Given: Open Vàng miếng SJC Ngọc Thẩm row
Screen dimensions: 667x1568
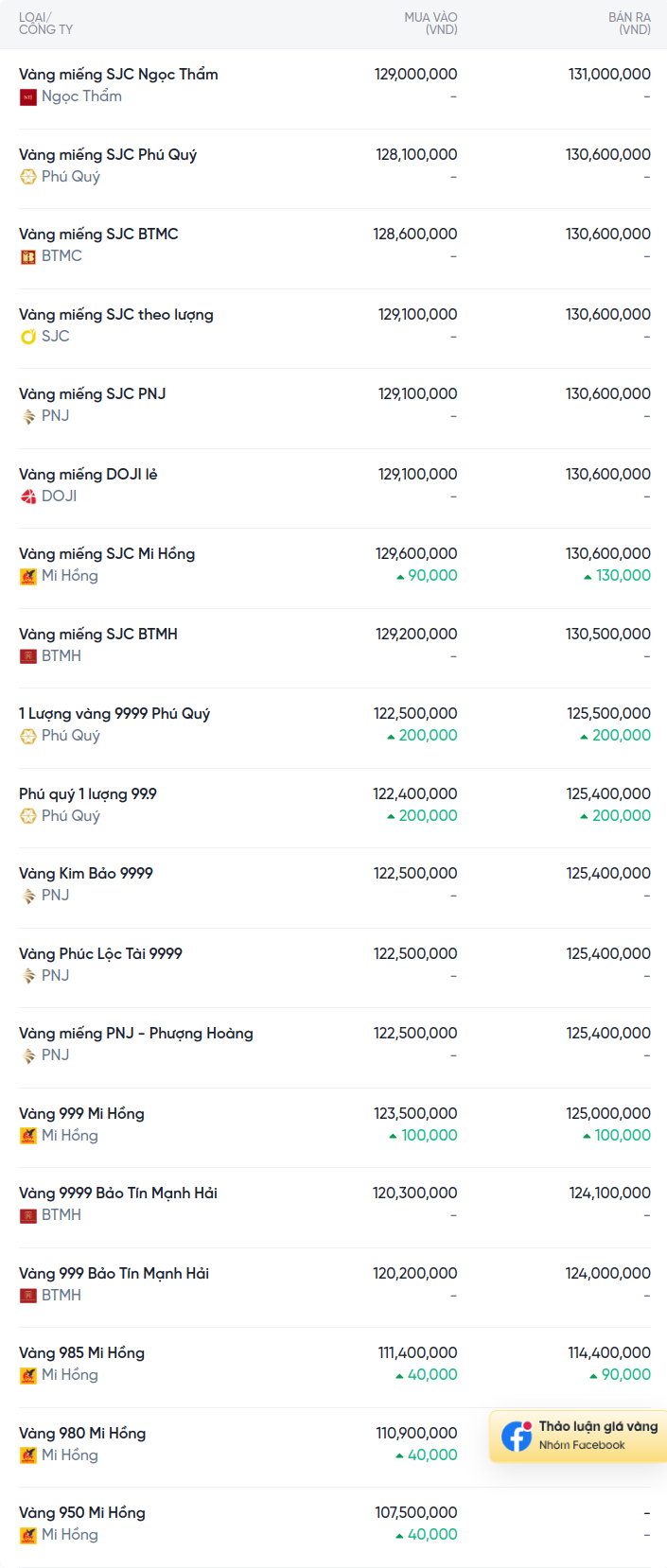Looking at the screenshot, I should coord(118,75).
